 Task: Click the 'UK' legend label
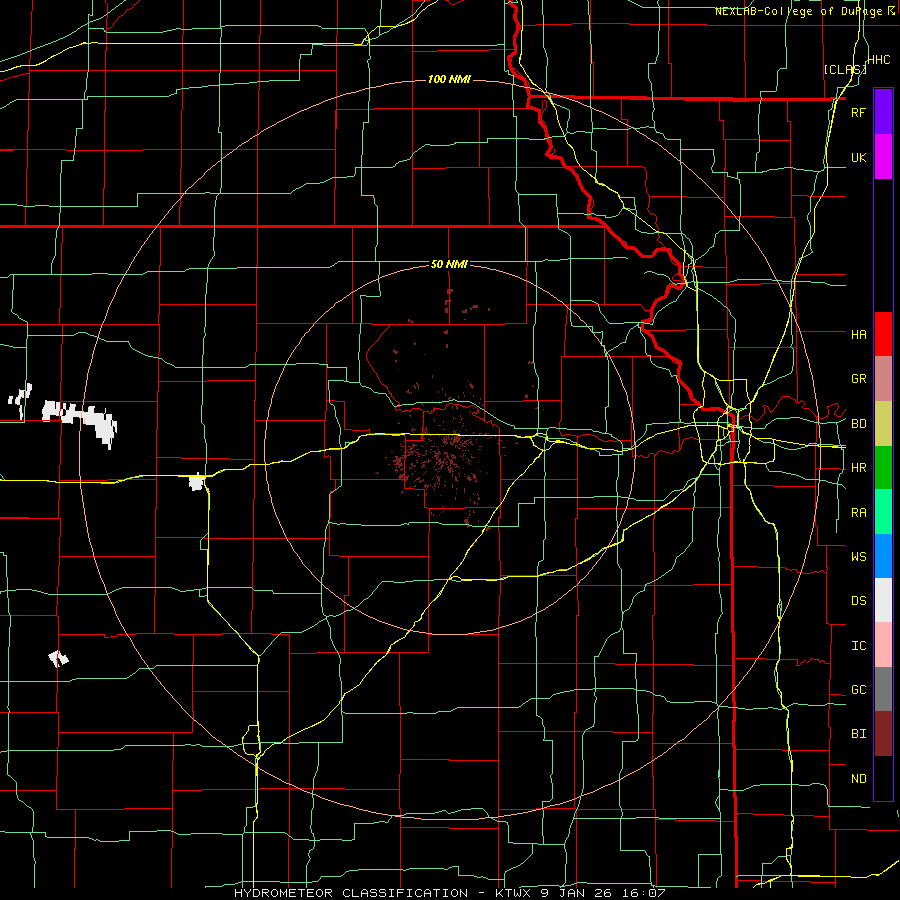pyautogui.click(x=858, y=157)
